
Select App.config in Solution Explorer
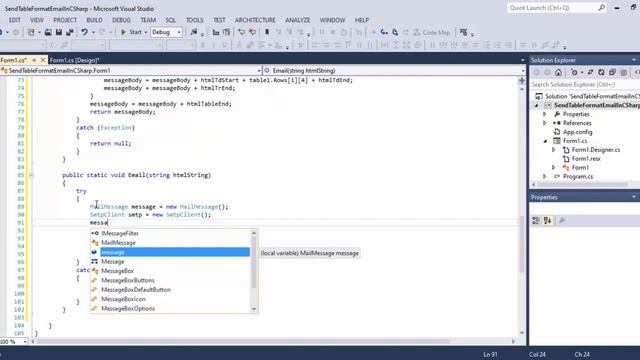point(578,132)
